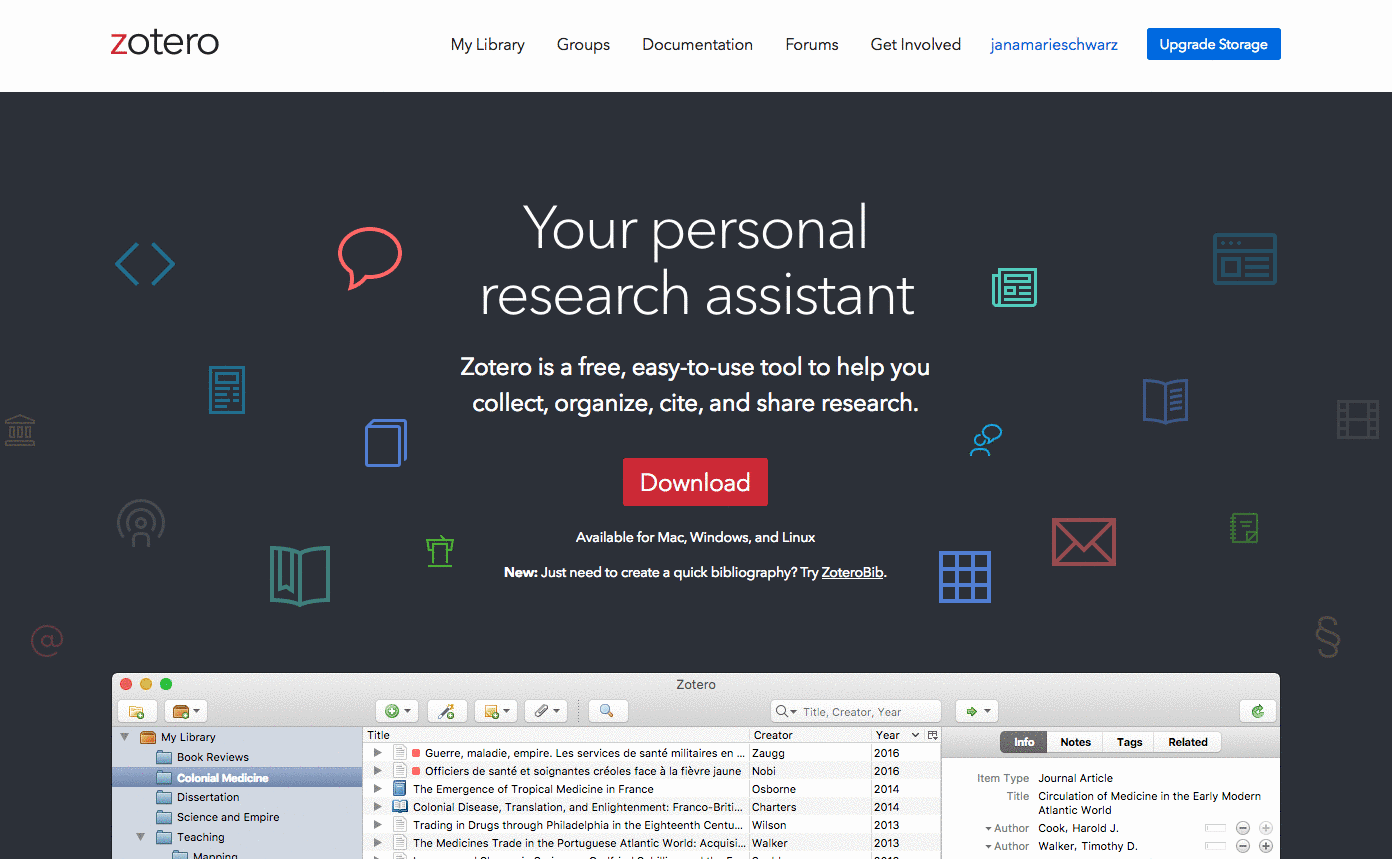Viewport: 1392px width, 859px height.
Task: Open the janamarieschwarz profile link
Action: (x=1054, y=44)
